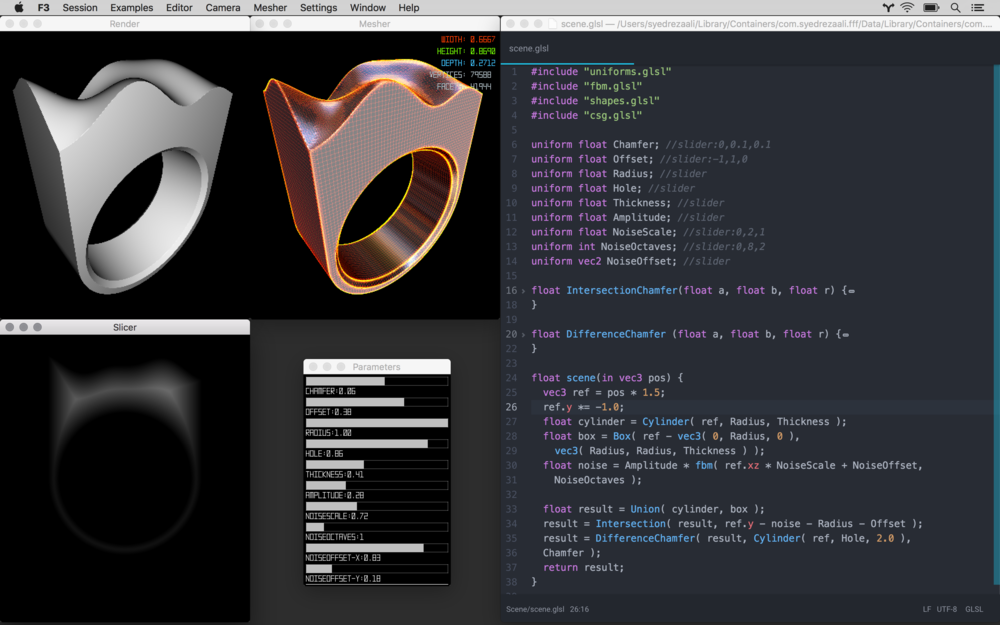Click the Scene/scene.glsl path in status bar
1000x625 pixels.
535,609
